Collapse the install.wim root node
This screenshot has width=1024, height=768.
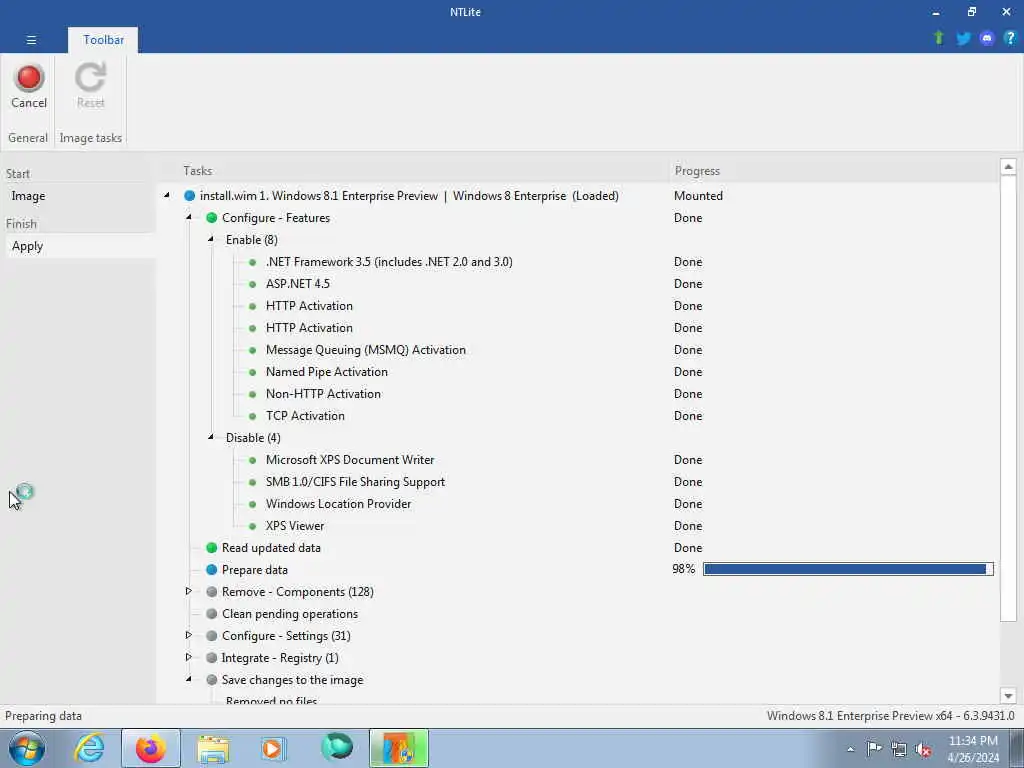pos(167,195)
